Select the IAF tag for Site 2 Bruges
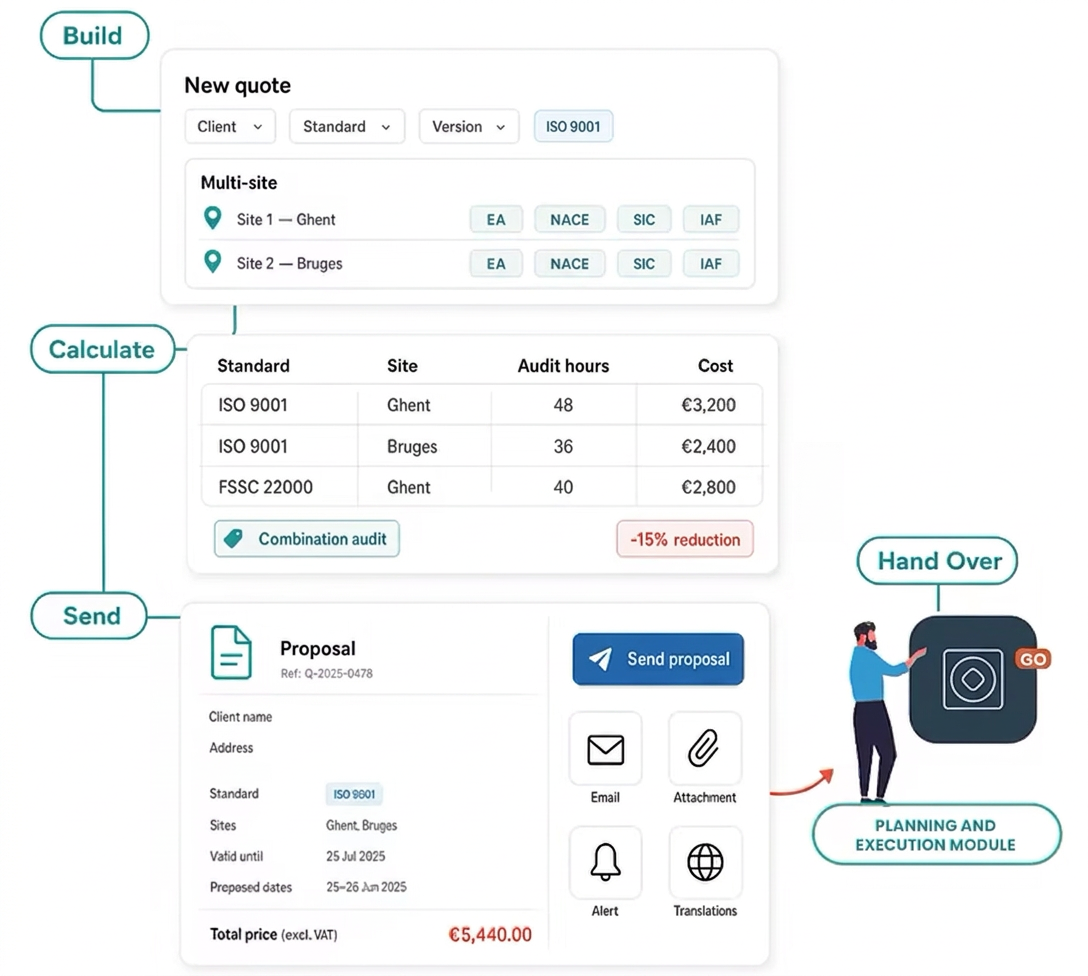The height and width of the screenshot is (976, 1088). [711, 264]
